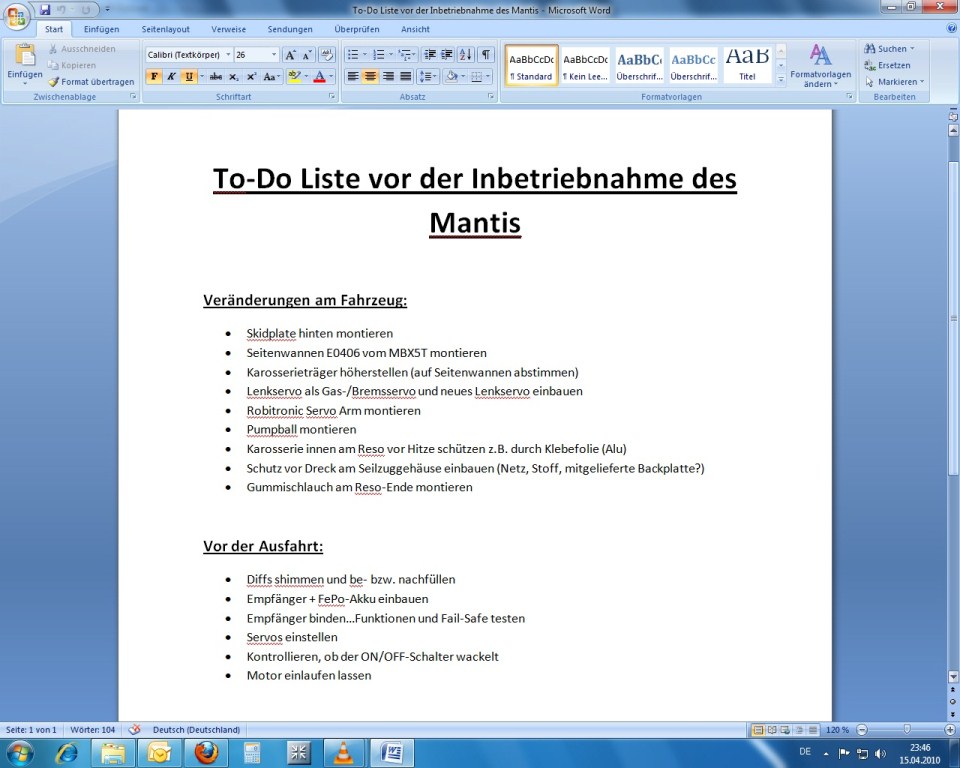This screenshot has width=960, height=768.
Task: Click Markieren select button
Action: pyautogui.click(x=894, y=81)
